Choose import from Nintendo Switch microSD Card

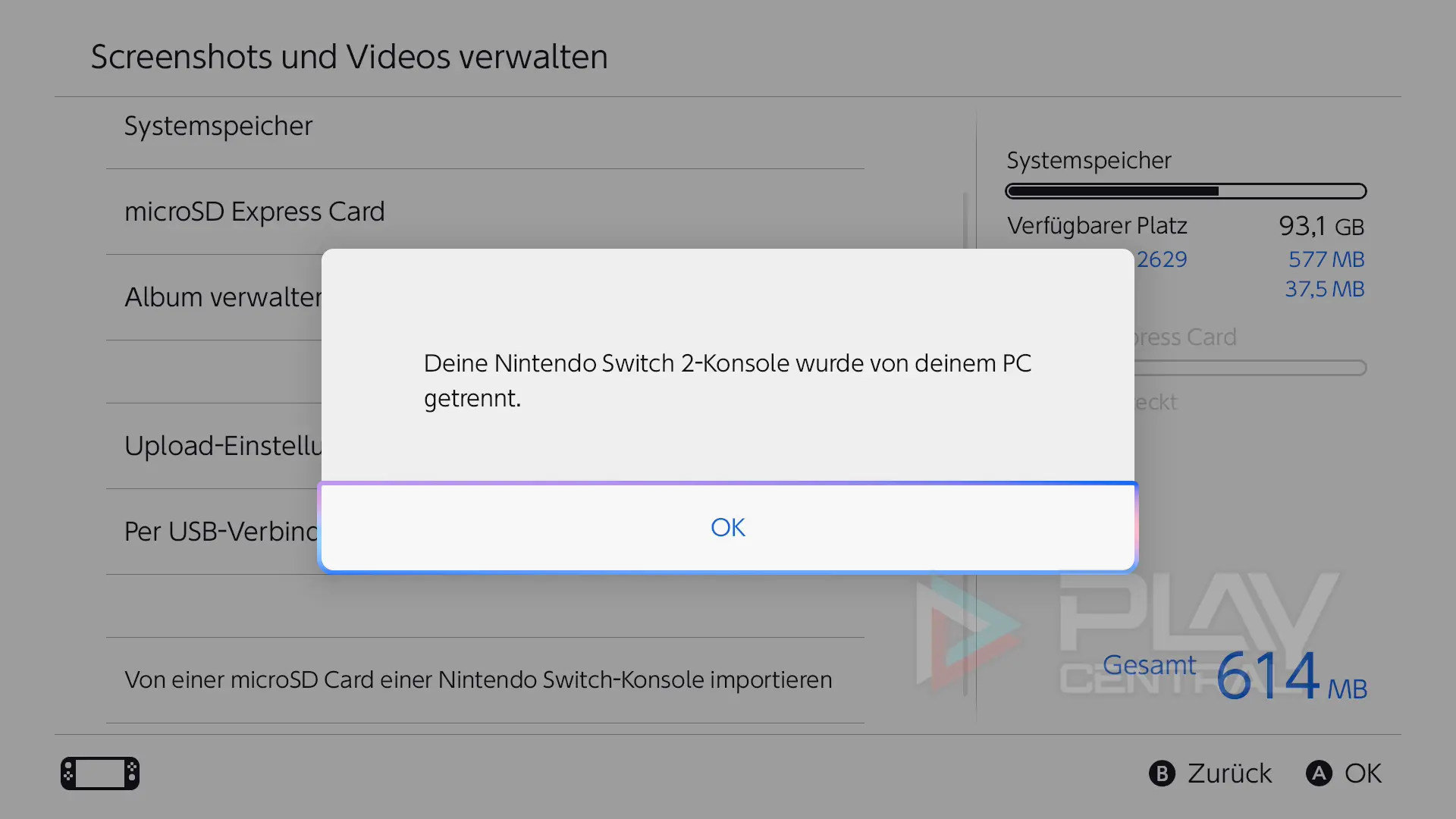pyautogui.click(x=485, y=680)
